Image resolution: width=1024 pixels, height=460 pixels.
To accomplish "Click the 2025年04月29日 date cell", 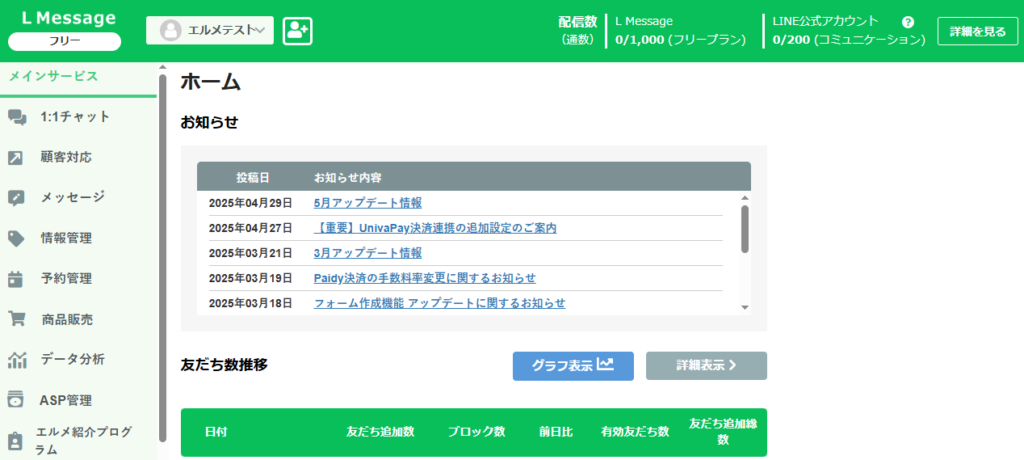I will 251,203.
